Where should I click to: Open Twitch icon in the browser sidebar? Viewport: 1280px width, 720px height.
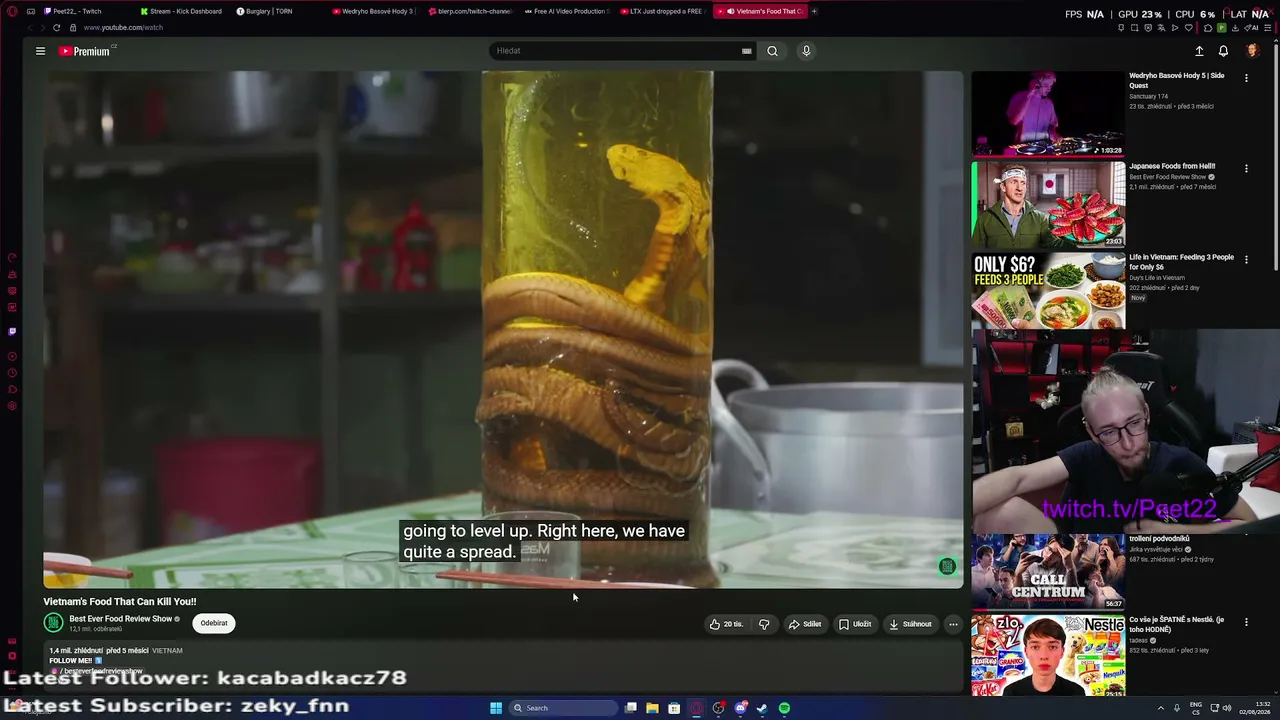pos(12,331)
